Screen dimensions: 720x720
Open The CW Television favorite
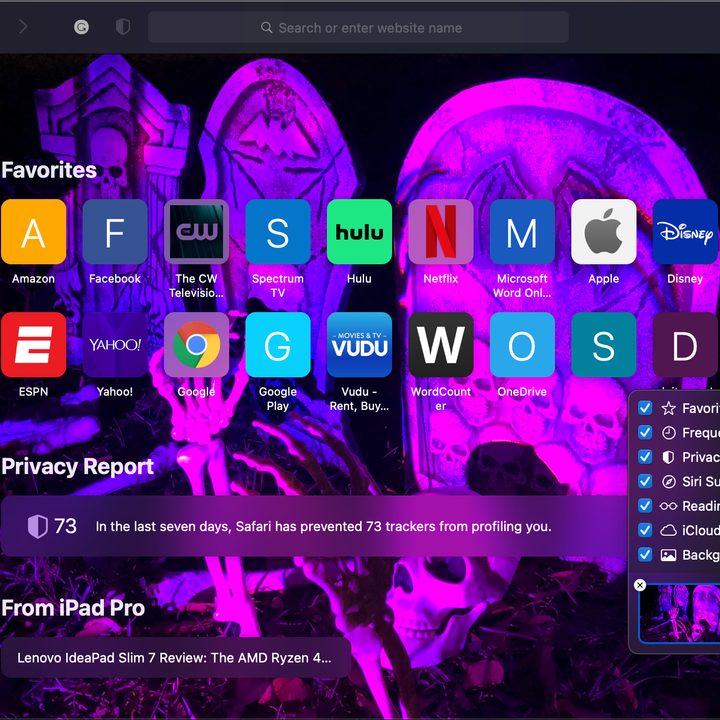coord(197,232)
